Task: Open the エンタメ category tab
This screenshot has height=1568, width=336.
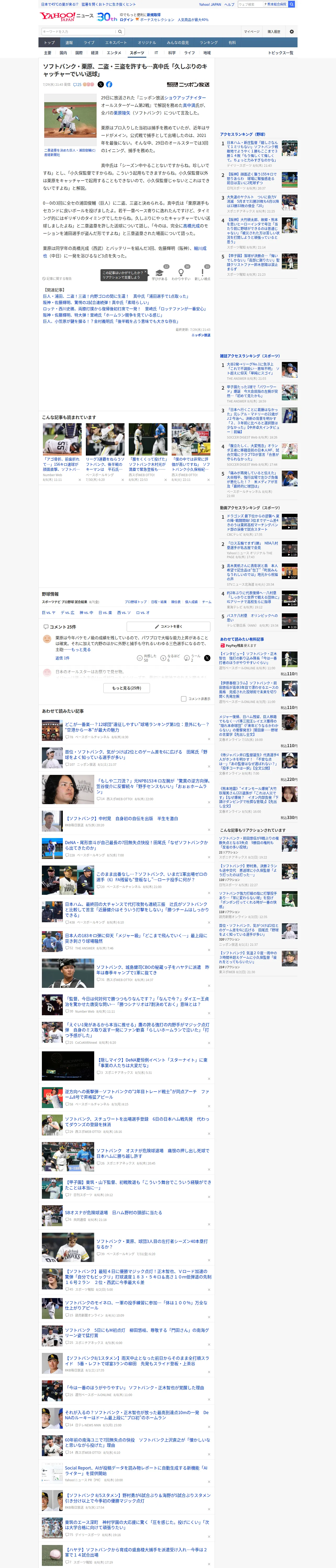Action: coord(114,53)
